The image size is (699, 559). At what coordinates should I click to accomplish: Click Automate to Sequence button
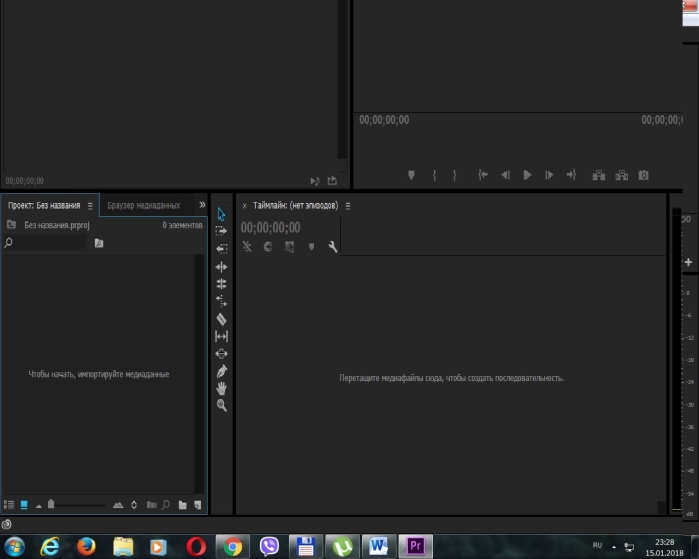tap(152, 505)
